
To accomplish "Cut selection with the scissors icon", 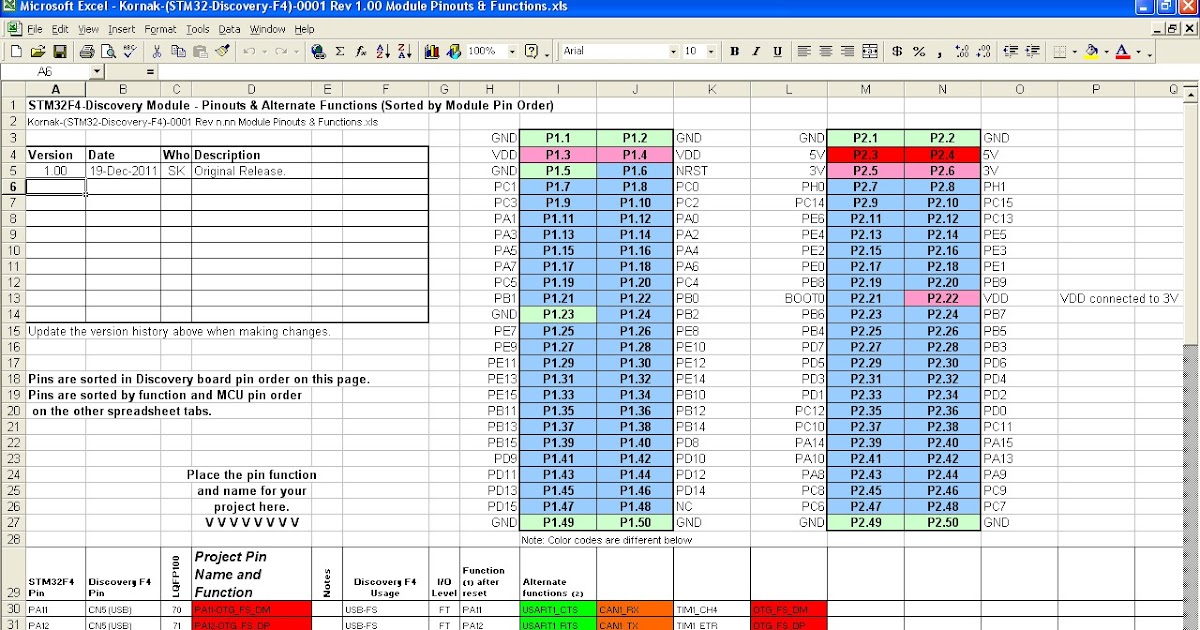I will pyautogui.click(x=159, y=51).
